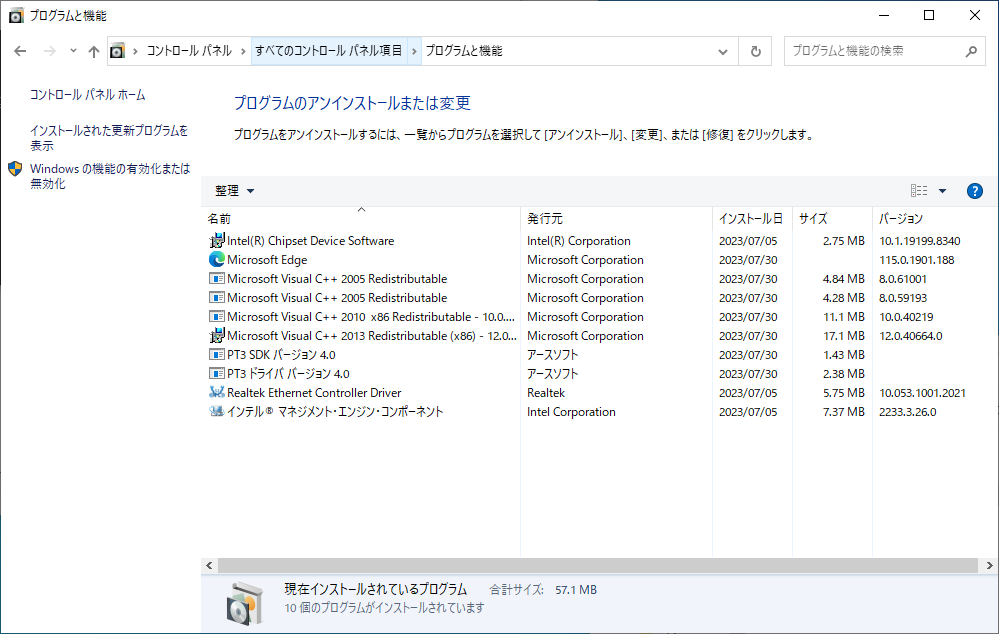
Task: Click the Realtek Ethernet Controller Driver icon
Action: click(x=217, y=393)
